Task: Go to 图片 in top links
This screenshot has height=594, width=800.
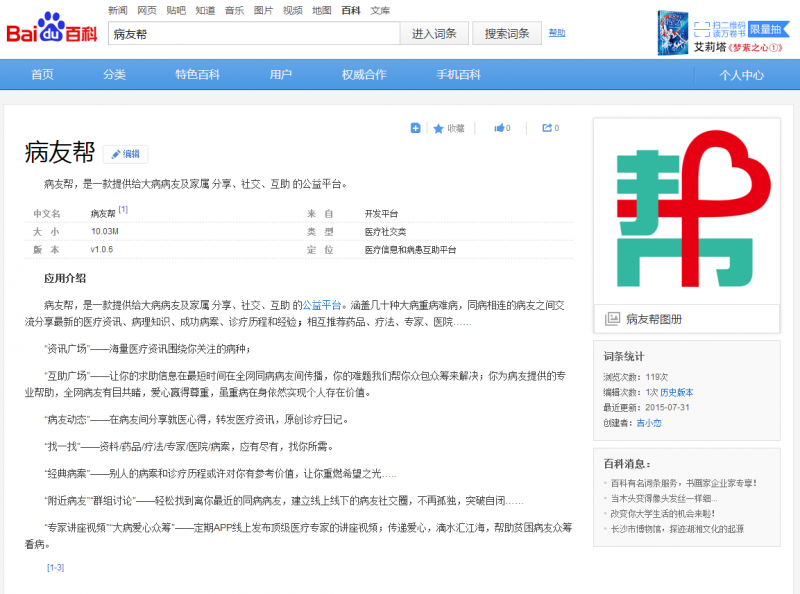Action: pyautogui.click(x=263, y=10)
